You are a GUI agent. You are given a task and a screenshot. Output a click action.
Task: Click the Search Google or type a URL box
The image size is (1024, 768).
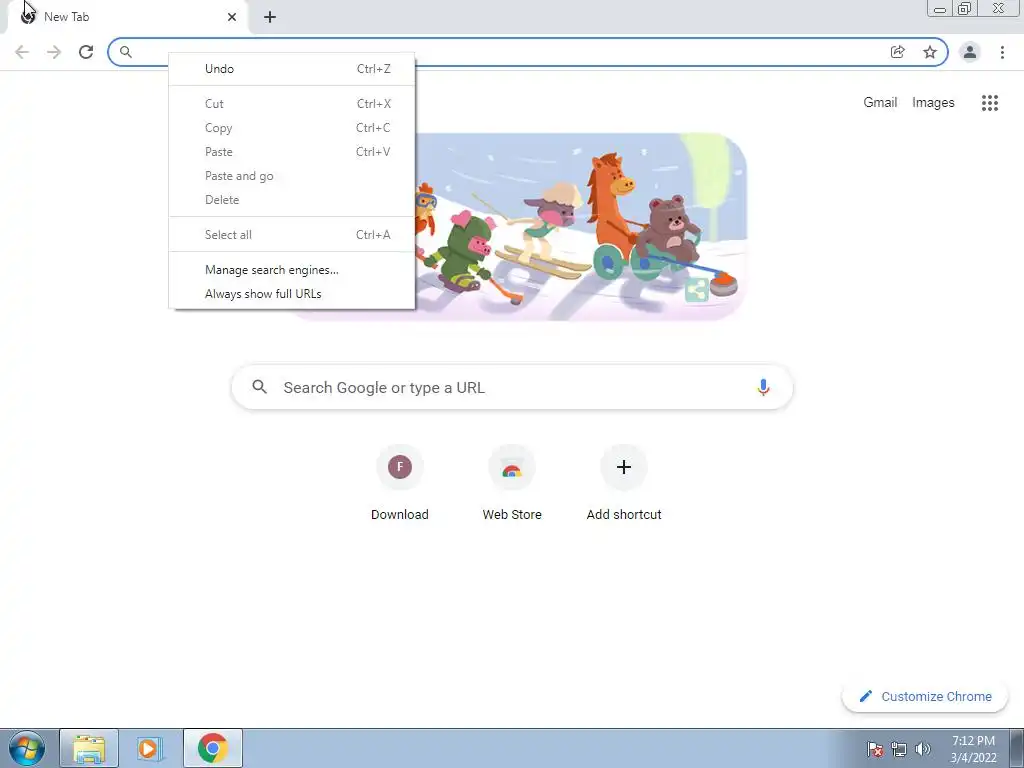pos(512,387)
